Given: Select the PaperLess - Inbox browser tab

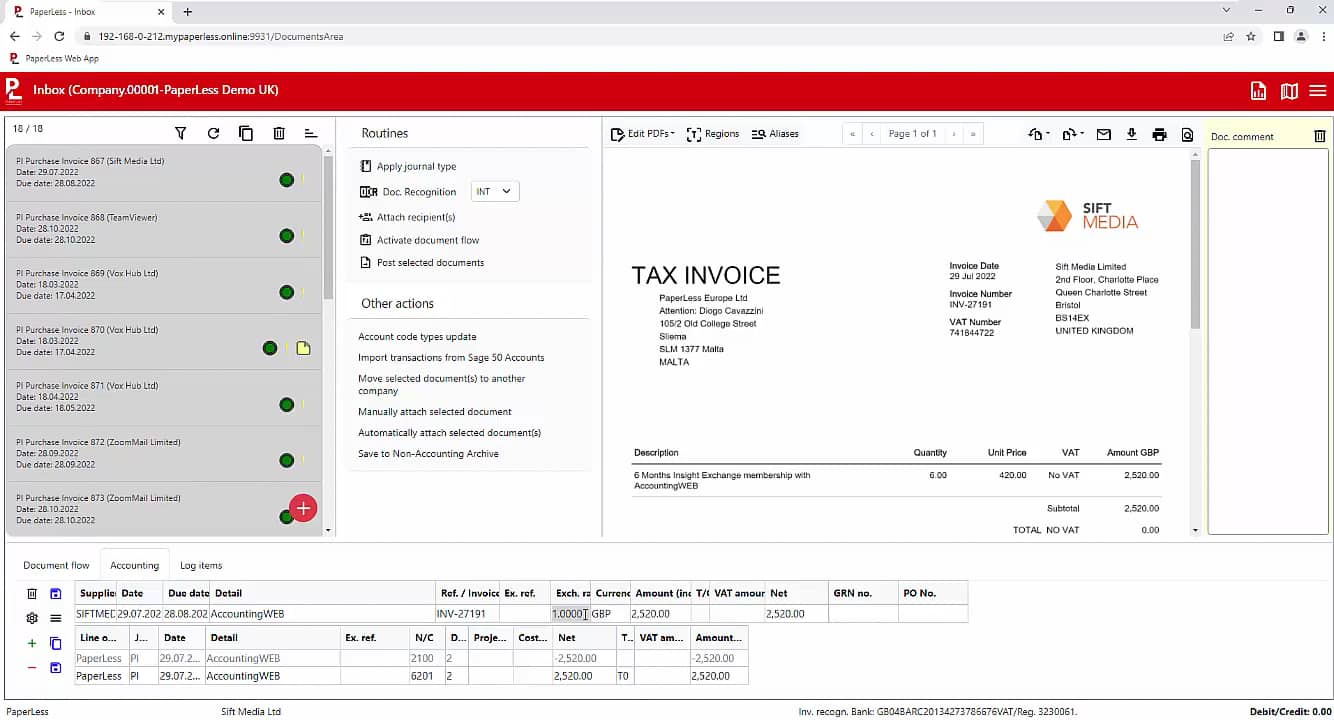Looking at the screenshot, I should pos(86,12).
